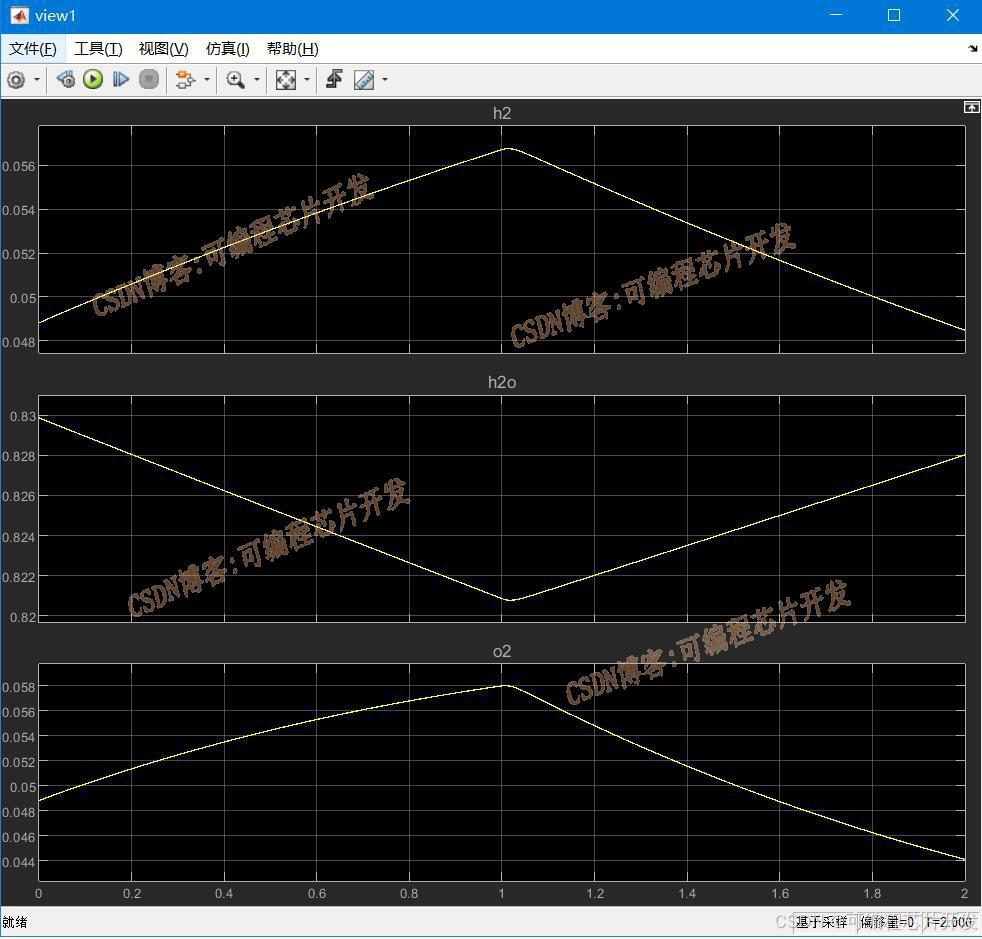Start the simulation with the Run button
Viewport: 982px width, 939px height.
[93, 80]
